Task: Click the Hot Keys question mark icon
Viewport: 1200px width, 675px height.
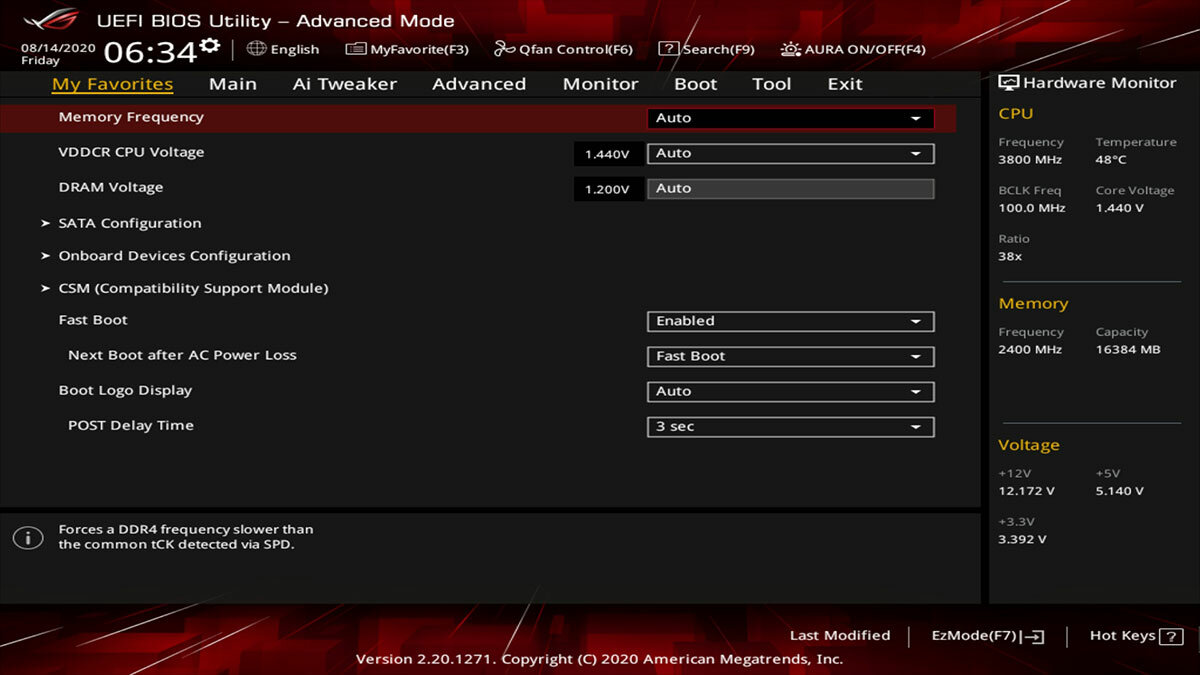Action: [x=1173, y=636]
